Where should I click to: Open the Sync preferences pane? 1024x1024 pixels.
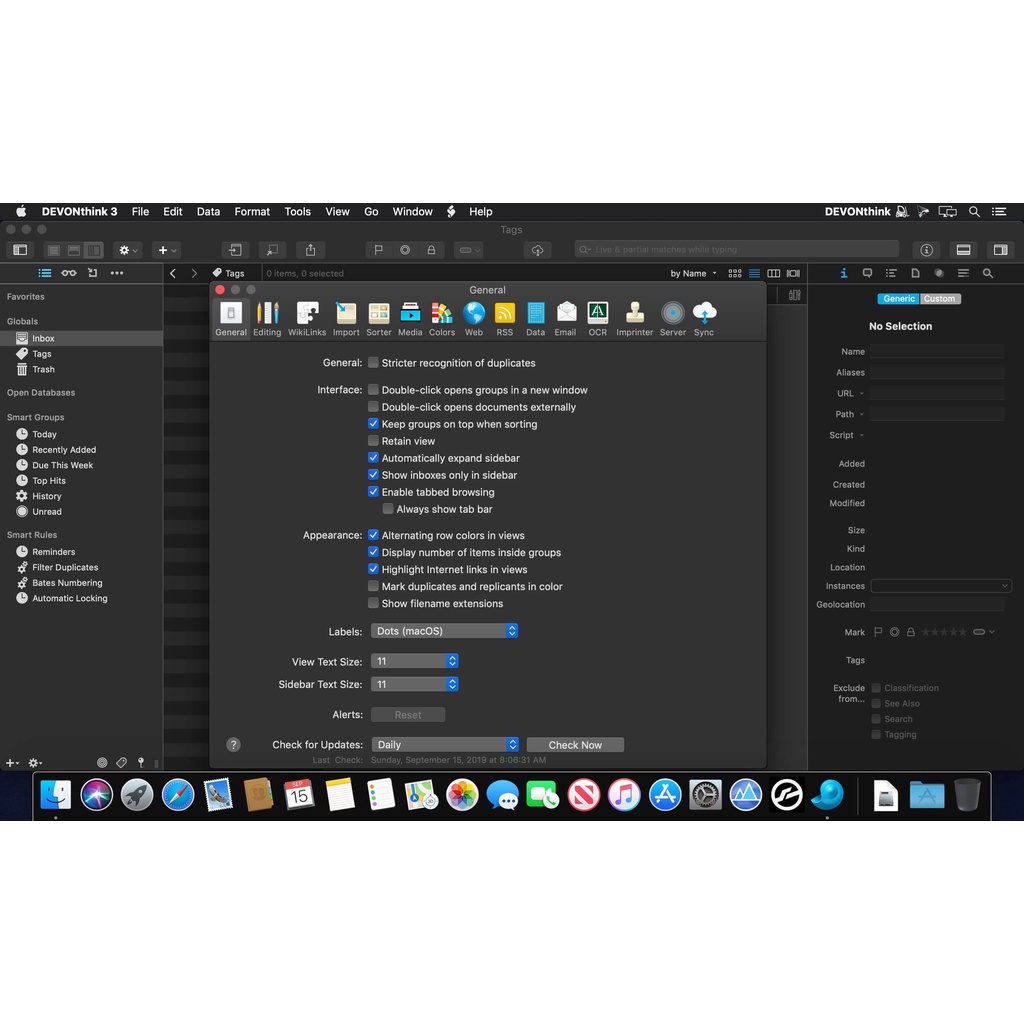point(704,319)
